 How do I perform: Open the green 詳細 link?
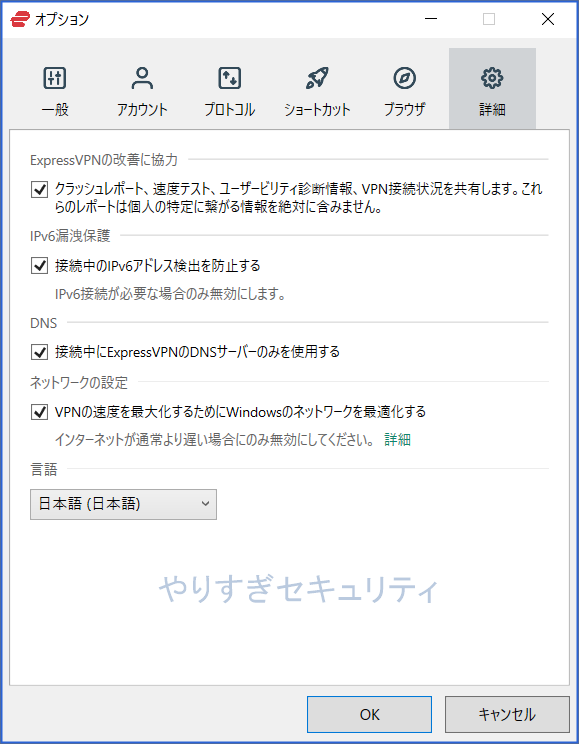[397, 440]
